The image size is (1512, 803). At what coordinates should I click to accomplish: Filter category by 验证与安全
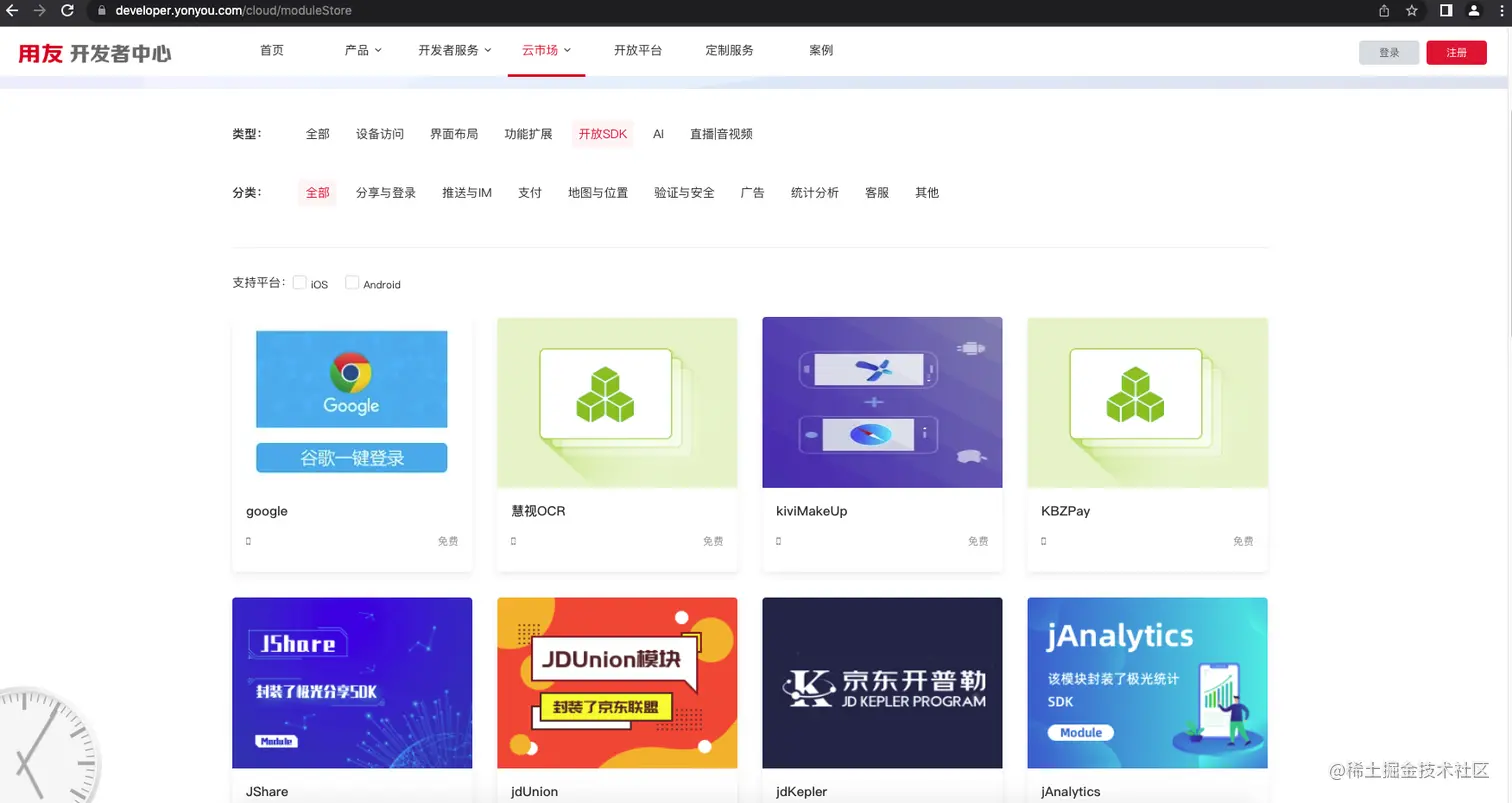[684, 193]
